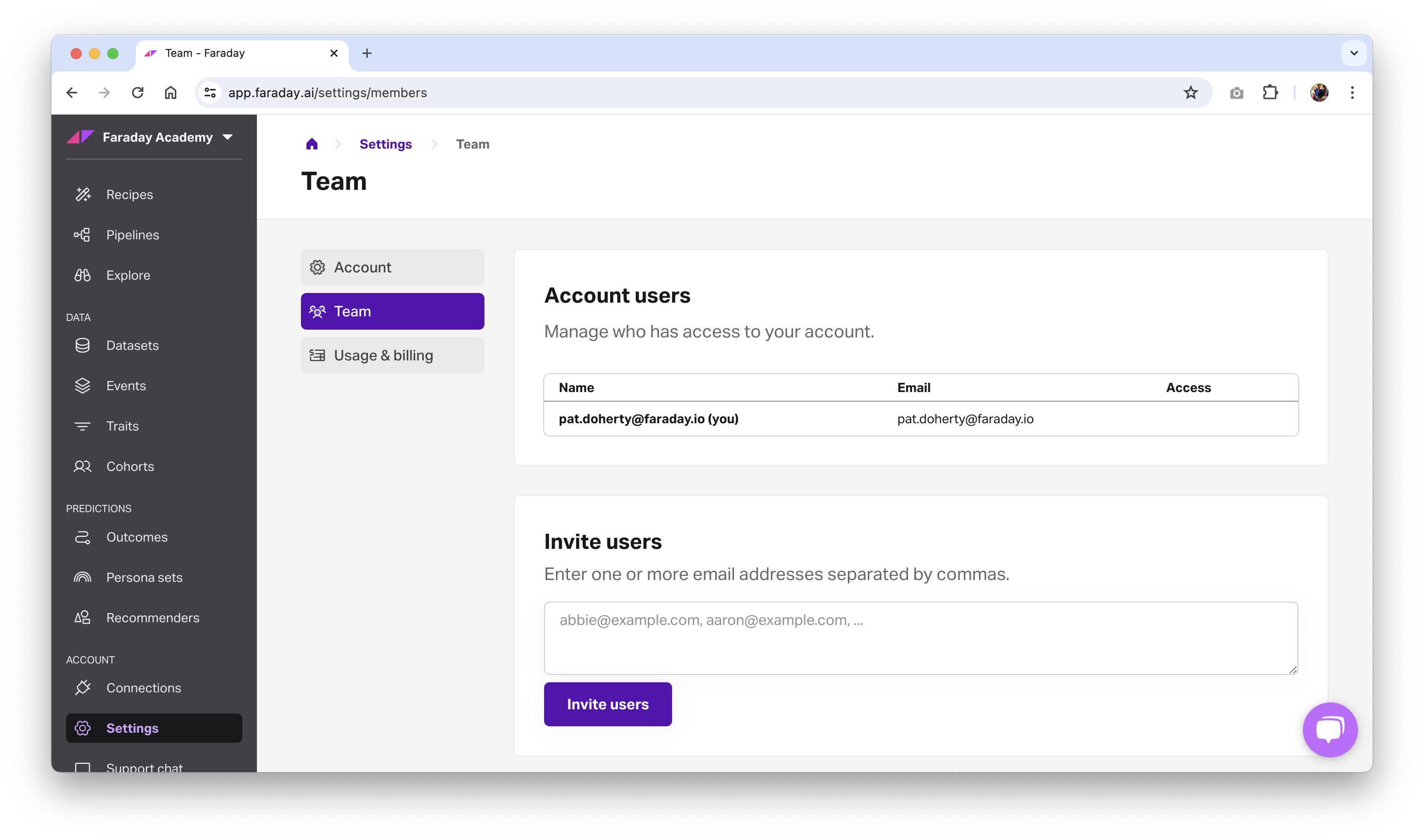
Task: Go to Connections in the sidebar
Action: (x=144, y=688)
